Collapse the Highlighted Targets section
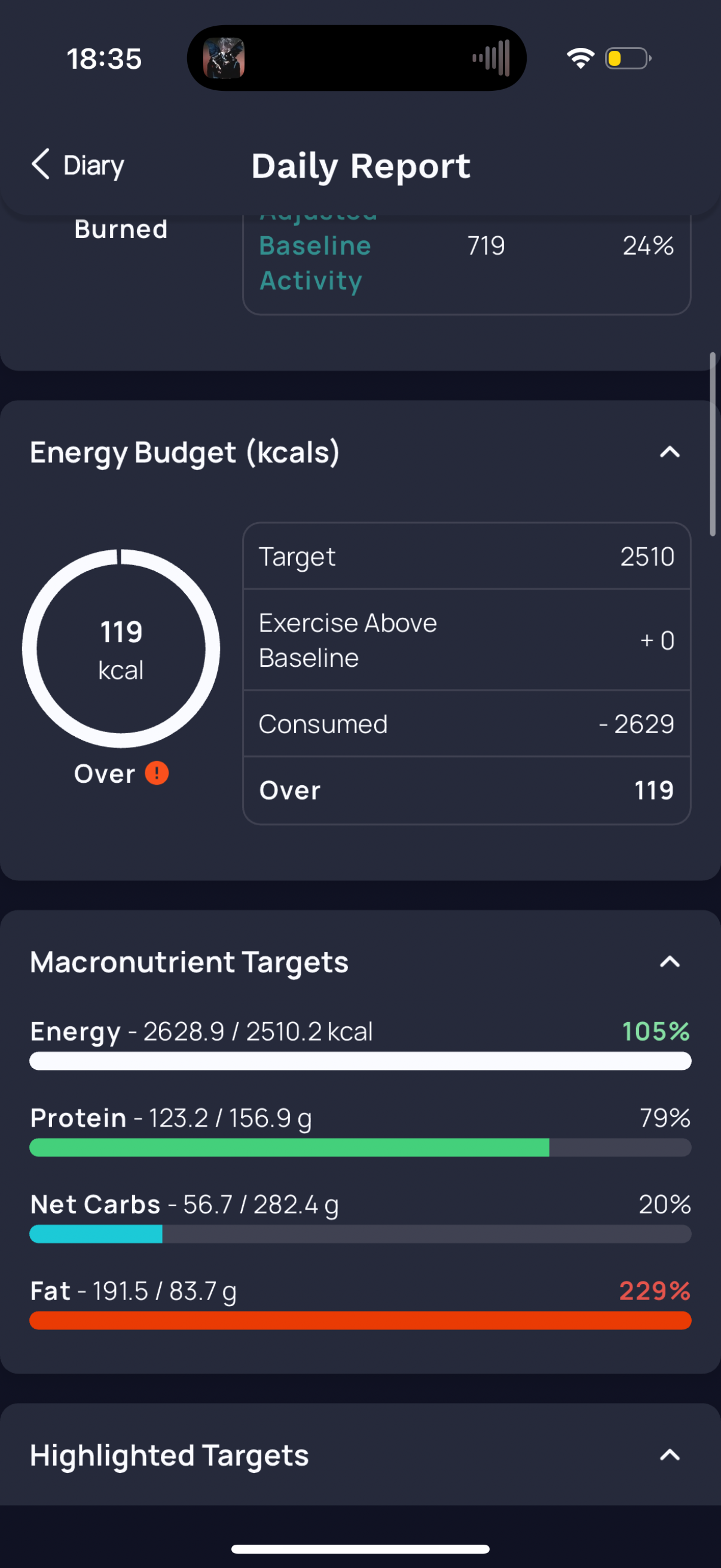Viewport: 721px width, 1568px height. point(670,1455)
